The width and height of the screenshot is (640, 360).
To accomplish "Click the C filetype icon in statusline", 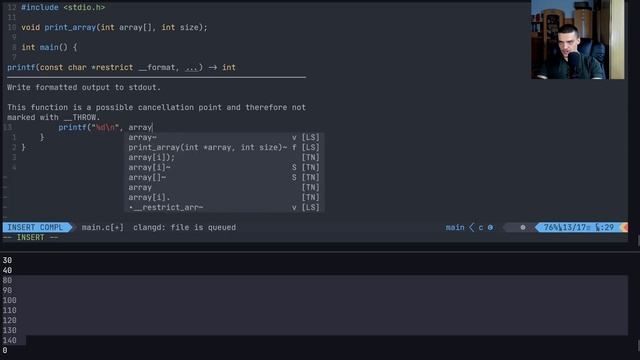I will [490, 227].
